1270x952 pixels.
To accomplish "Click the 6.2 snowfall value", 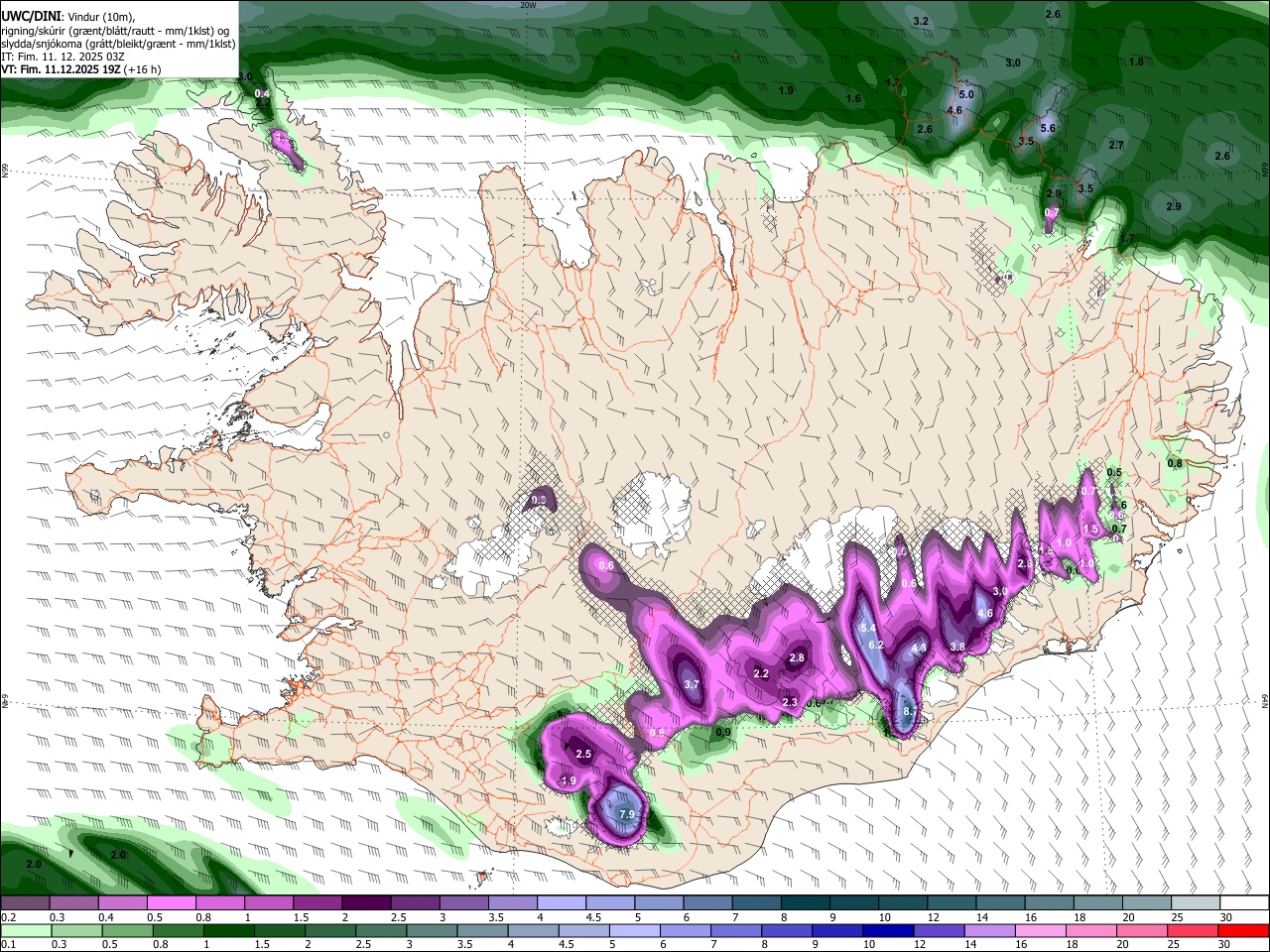I will (x=876, y=645).
